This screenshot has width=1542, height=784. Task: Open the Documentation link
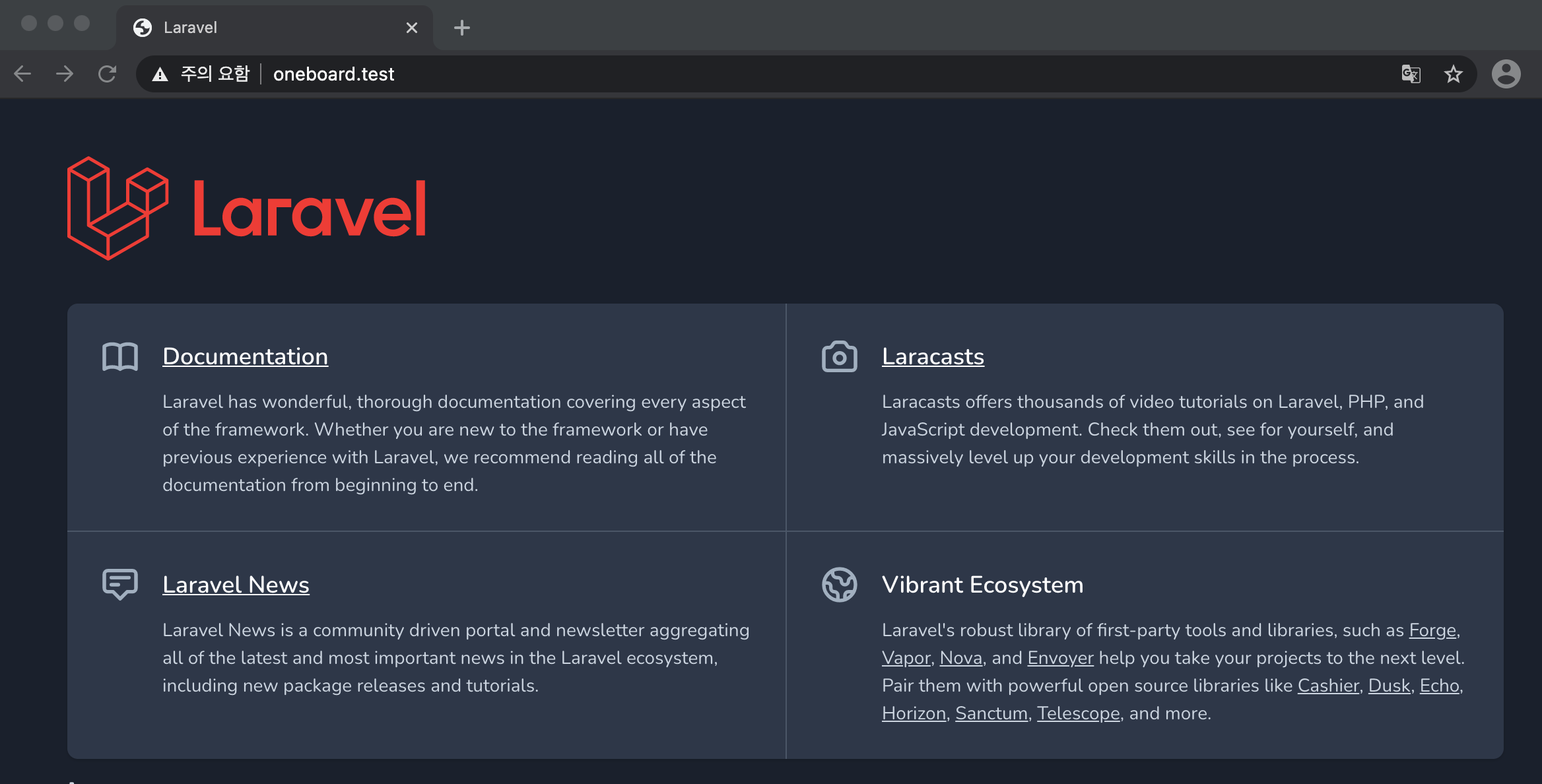click(245, 356)
